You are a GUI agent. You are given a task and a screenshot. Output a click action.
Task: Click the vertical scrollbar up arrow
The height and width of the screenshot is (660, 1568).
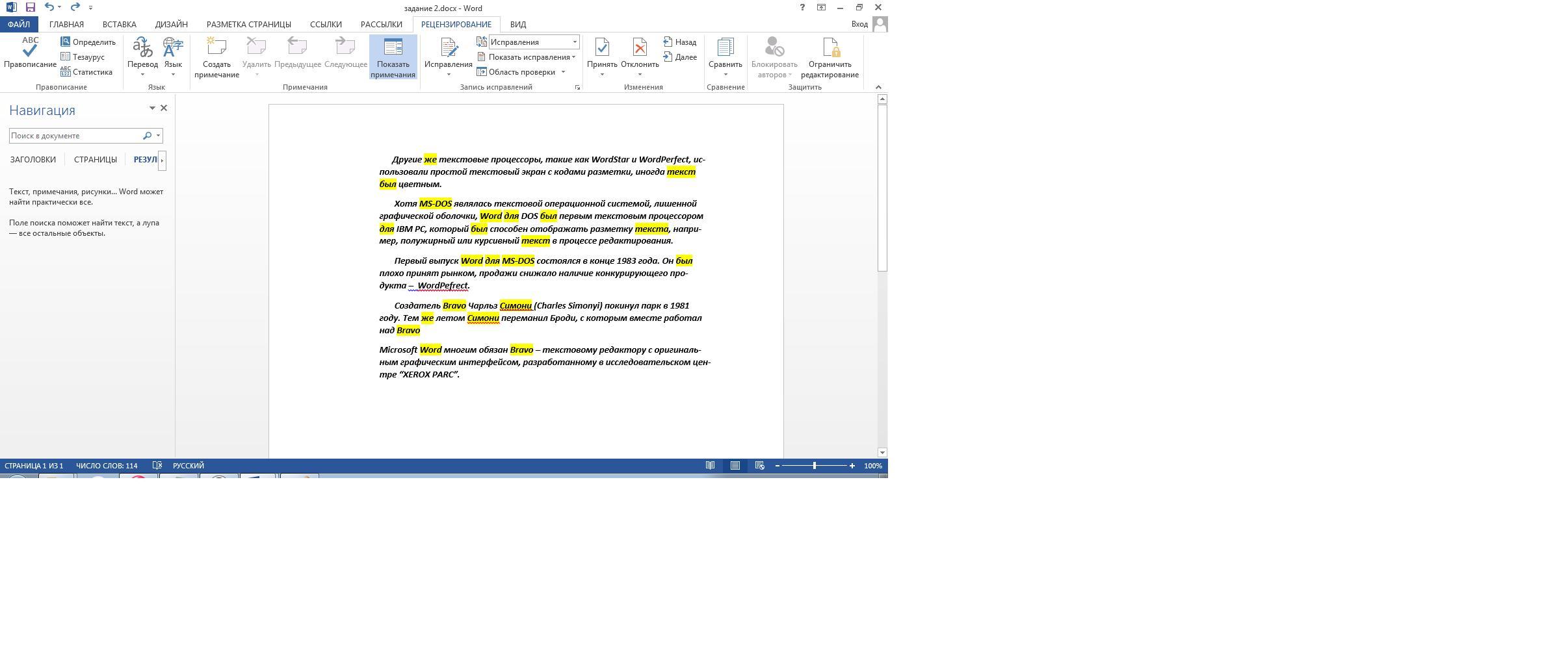pos(882,99)
